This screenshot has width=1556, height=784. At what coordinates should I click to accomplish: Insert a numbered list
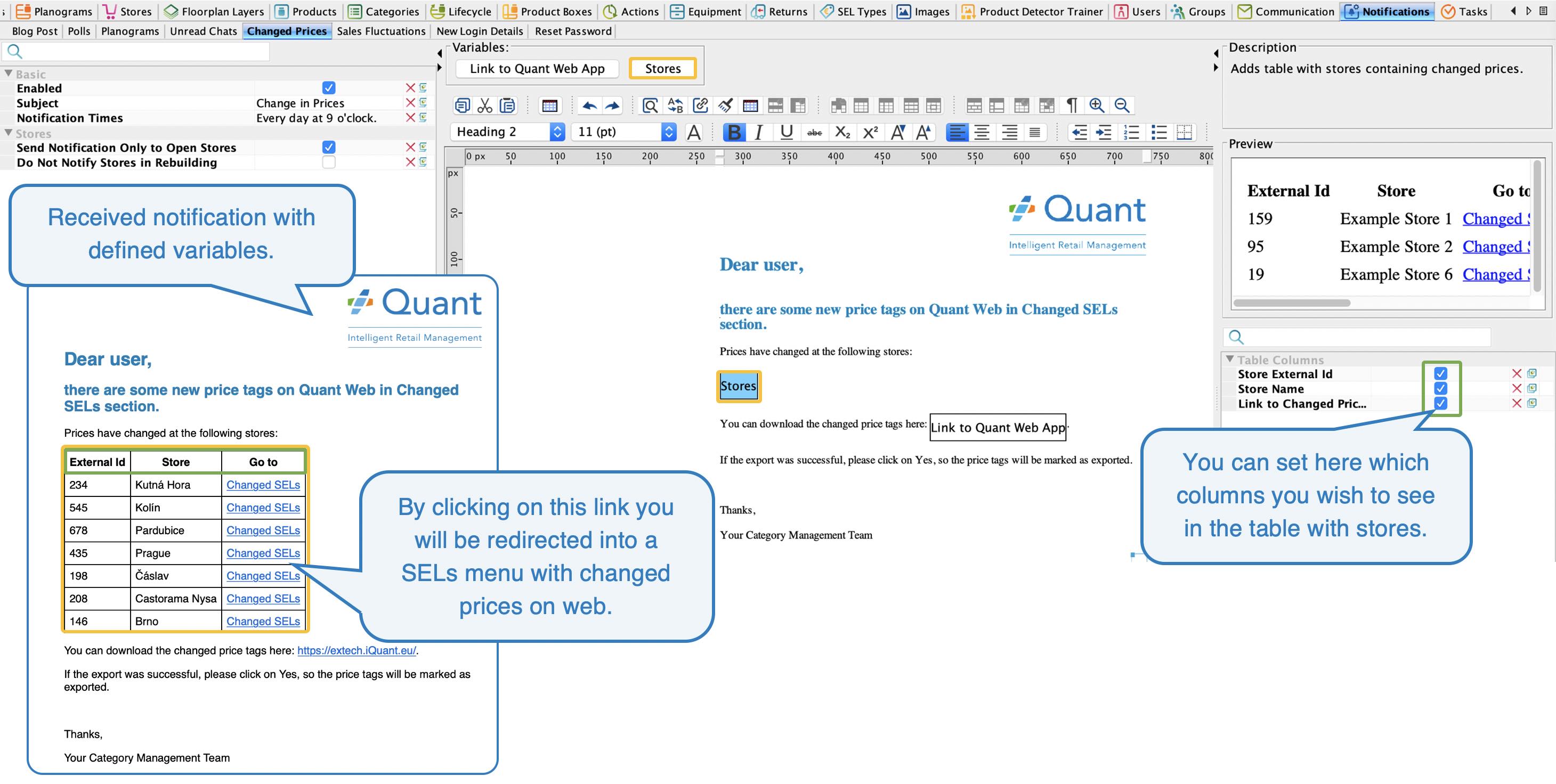pyautogui.click(x=1131, y=132)
